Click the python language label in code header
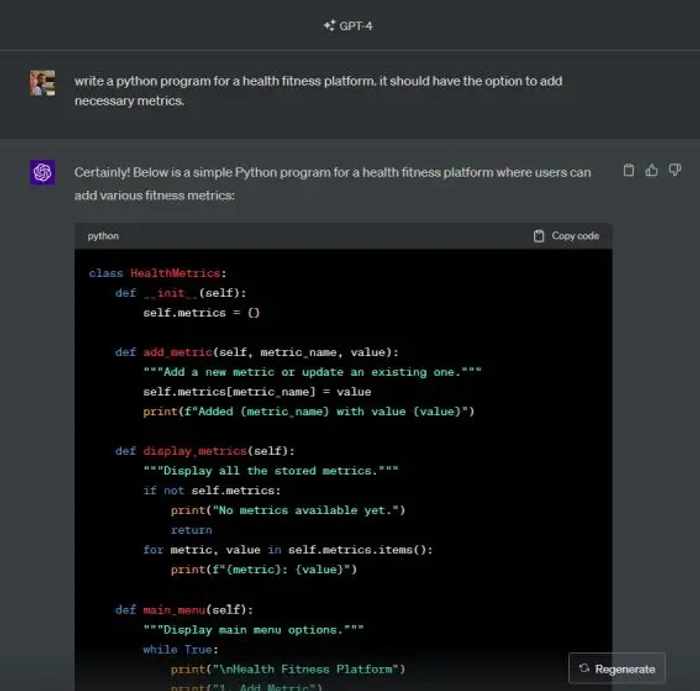700x691 pixels. (103, 236)
